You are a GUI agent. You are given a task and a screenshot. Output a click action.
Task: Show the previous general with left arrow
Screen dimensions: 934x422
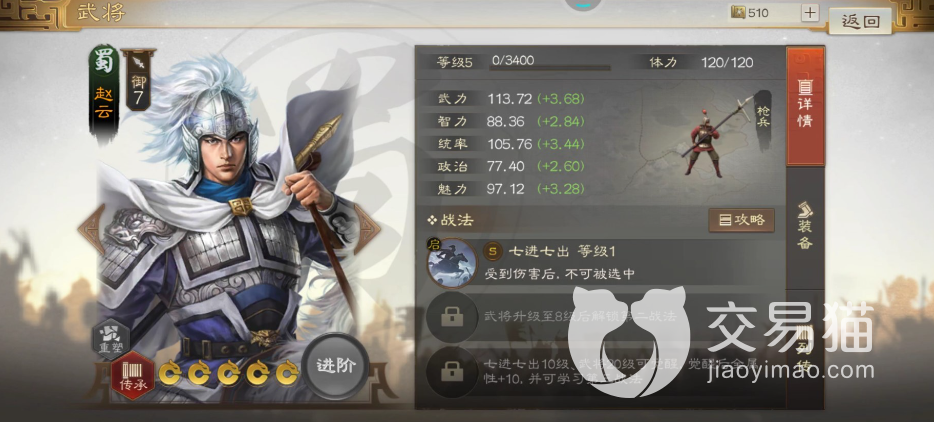91,229
